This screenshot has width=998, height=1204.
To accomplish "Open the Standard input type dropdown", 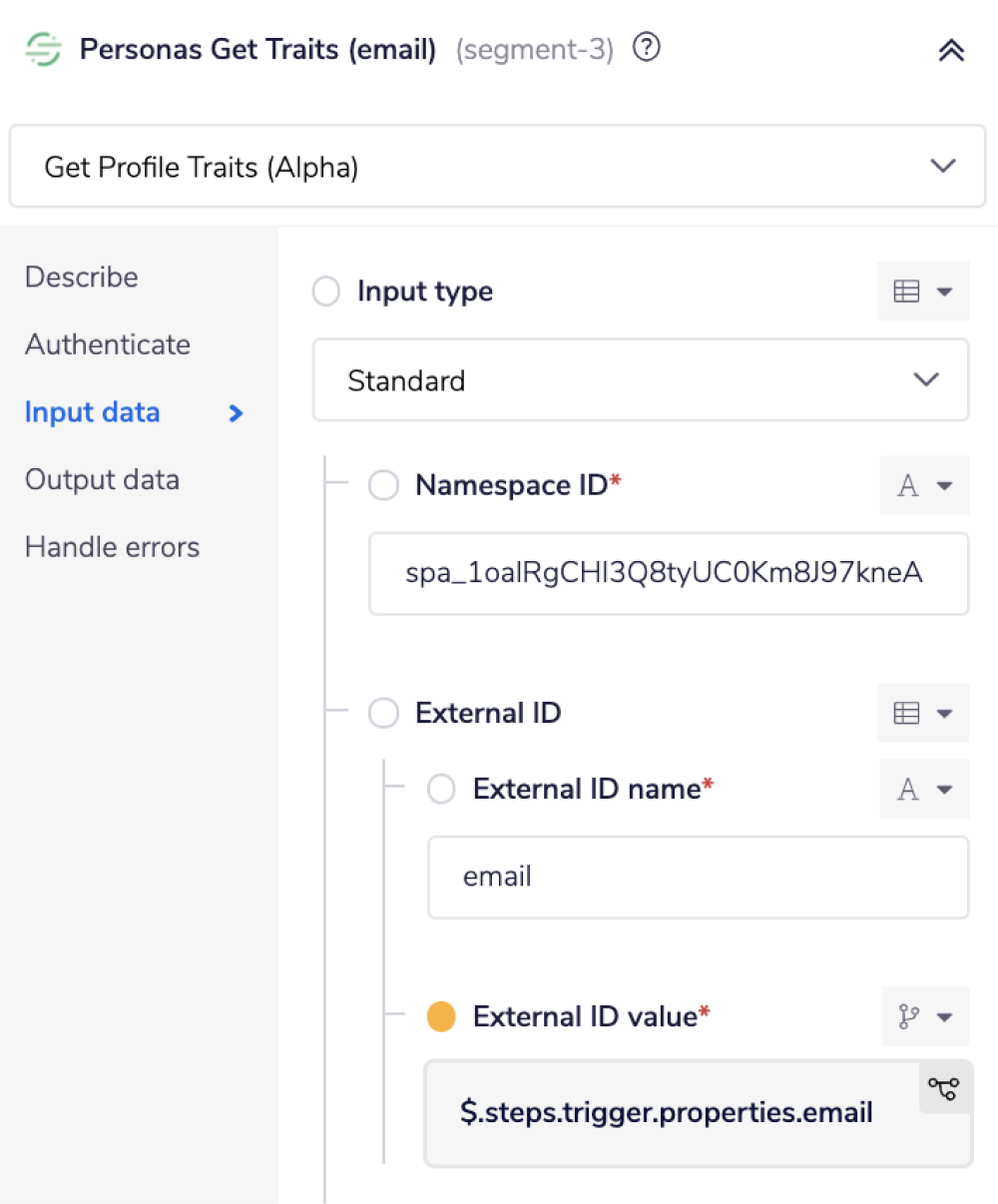I will pos(640,380).
